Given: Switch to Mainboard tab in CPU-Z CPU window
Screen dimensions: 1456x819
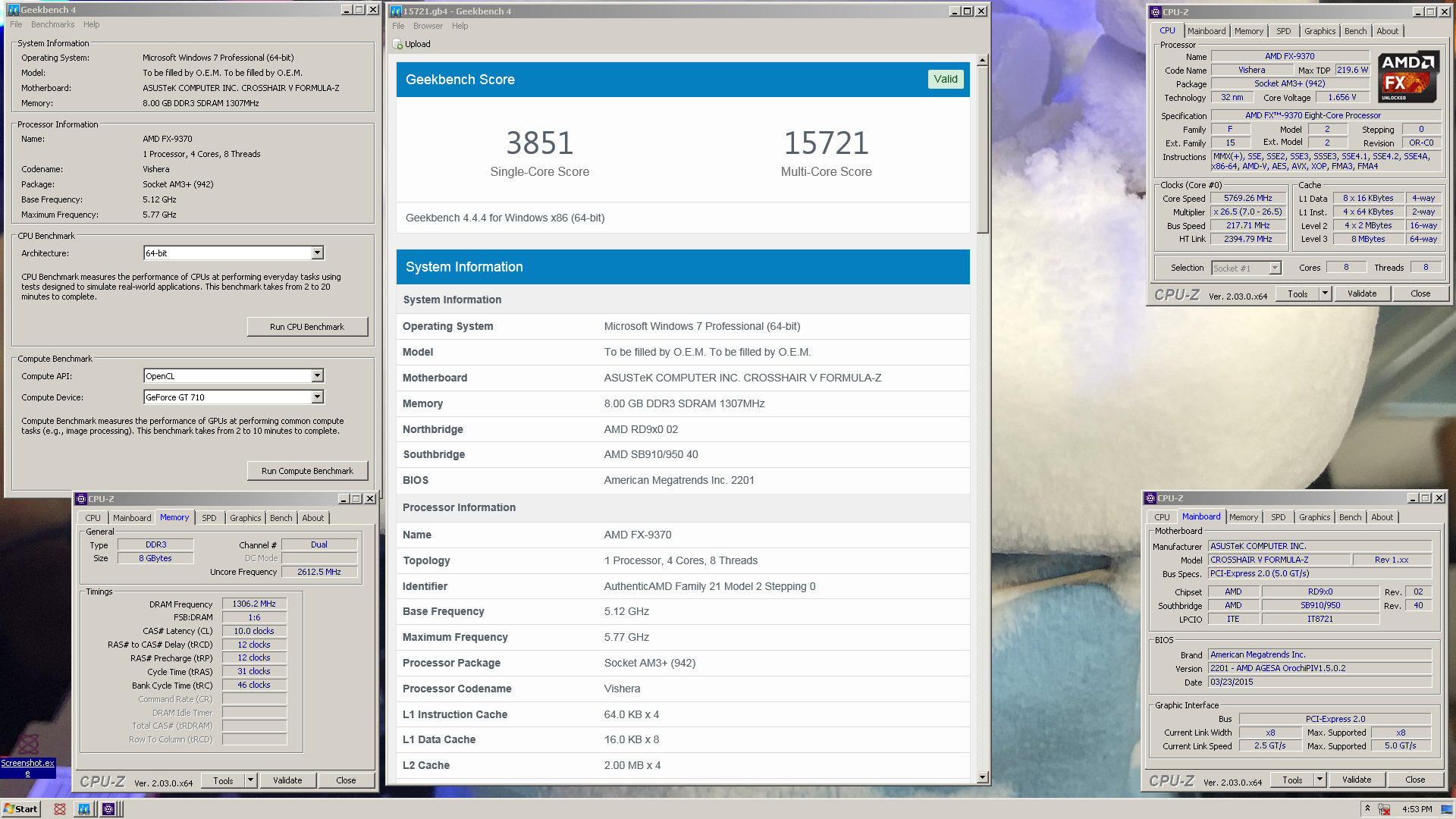Looking at the screenshot, I should (x=1206, y=31).
